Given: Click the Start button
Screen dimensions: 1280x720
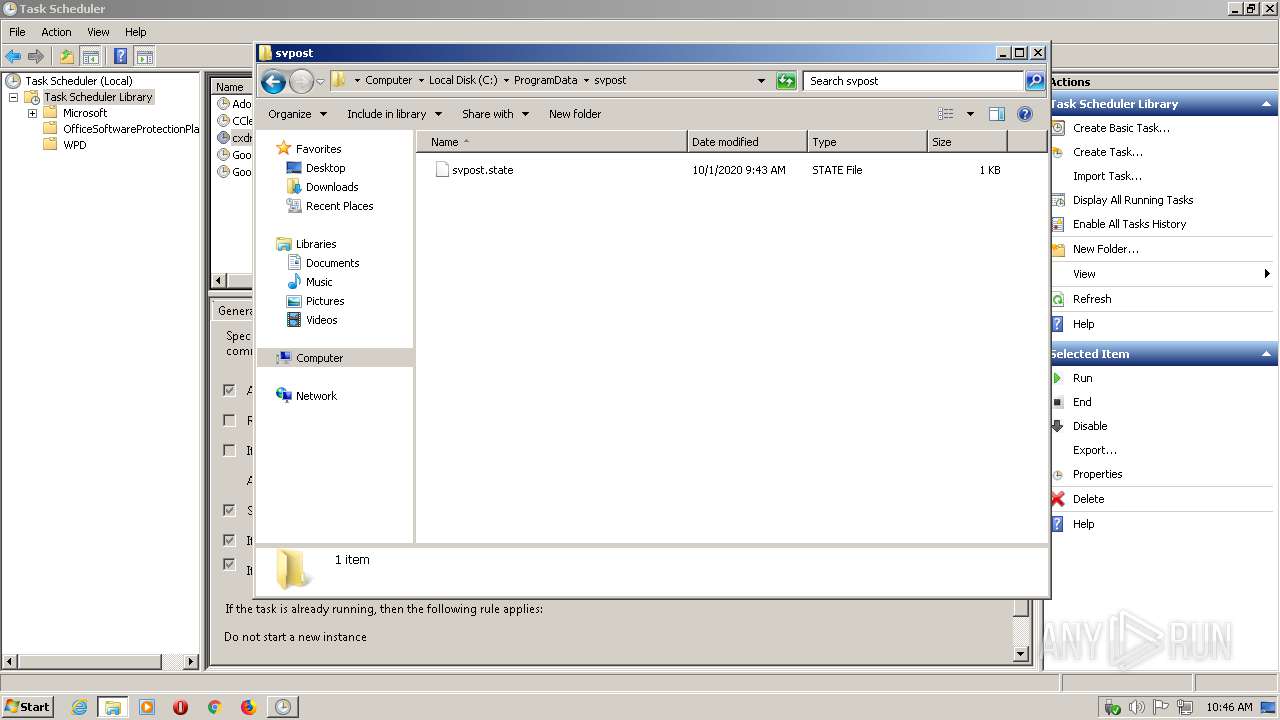Looking at the screenshot, I should [28, 707].
